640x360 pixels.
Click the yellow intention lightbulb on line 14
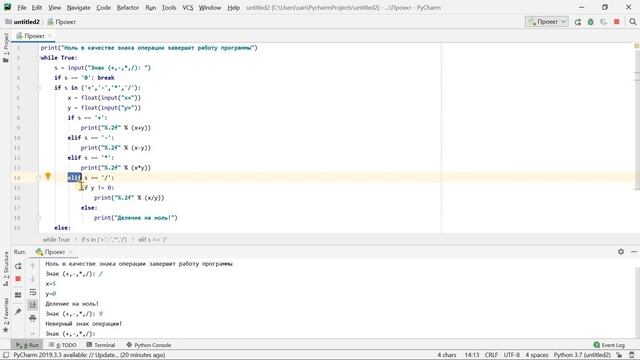[x=48, y=176]
